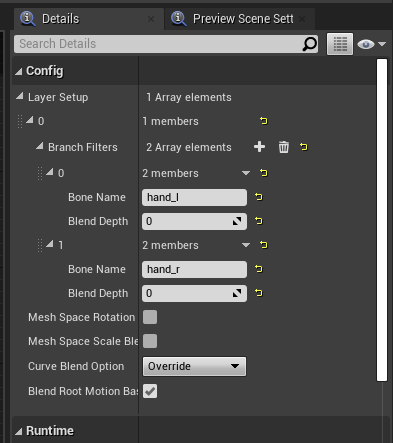Viewport: 393px width, 443px height.
Task: Collapse Branch Filter element 1
Action: [50, 244]
